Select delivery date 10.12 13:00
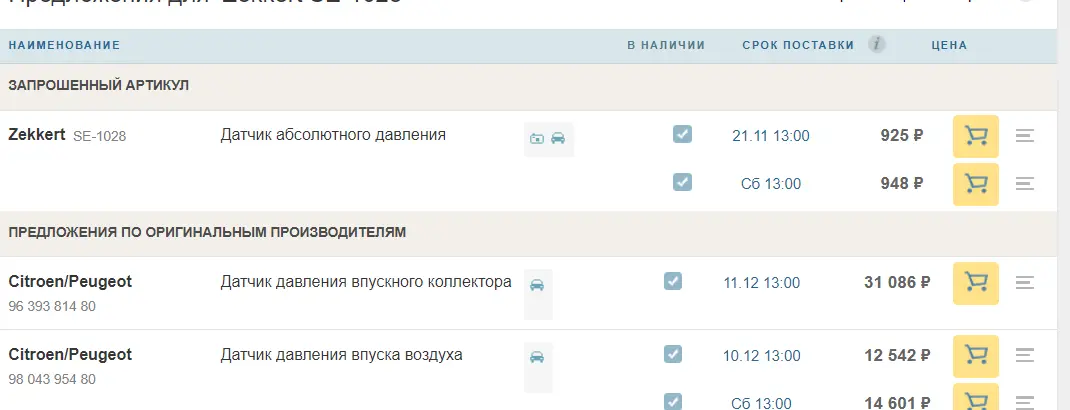The image size is (1070, 410). click(762, 356)
